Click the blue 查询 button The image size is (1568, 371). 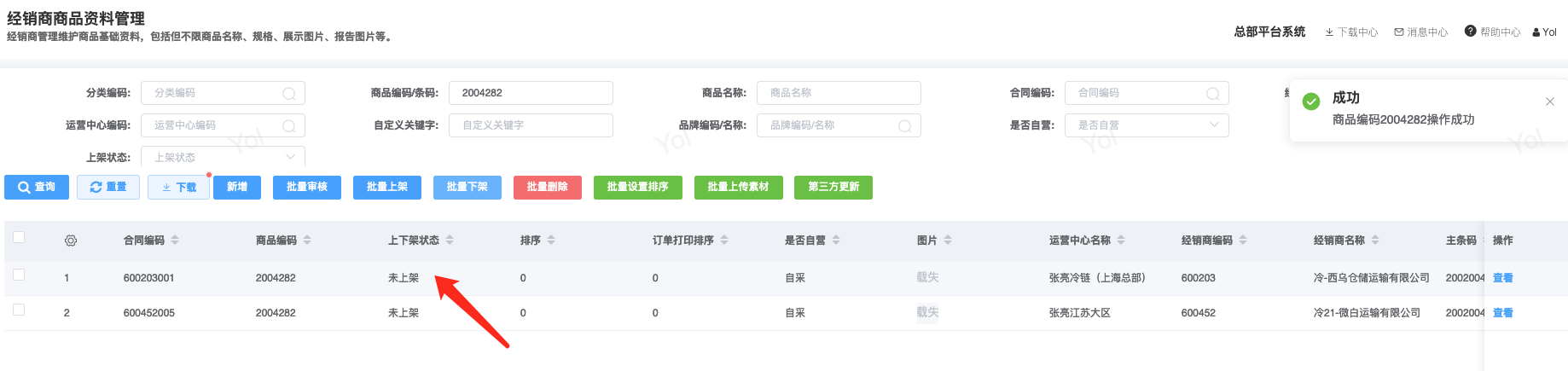(37, 188)
